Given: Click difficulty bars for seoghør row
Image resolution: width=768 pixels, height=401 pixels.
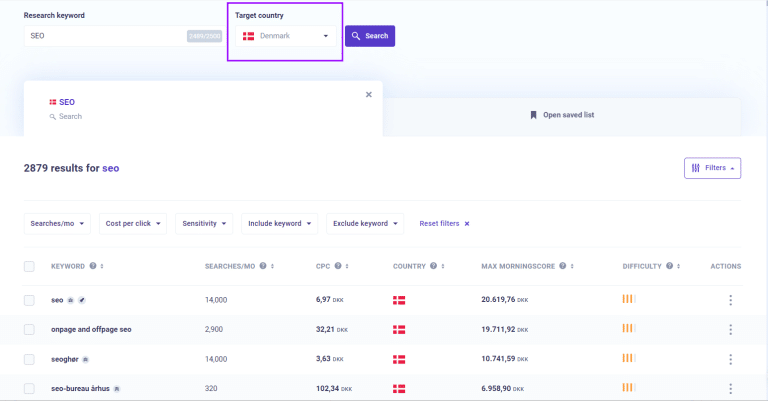Looking at the screenshot, I should (x=629, y=358).
